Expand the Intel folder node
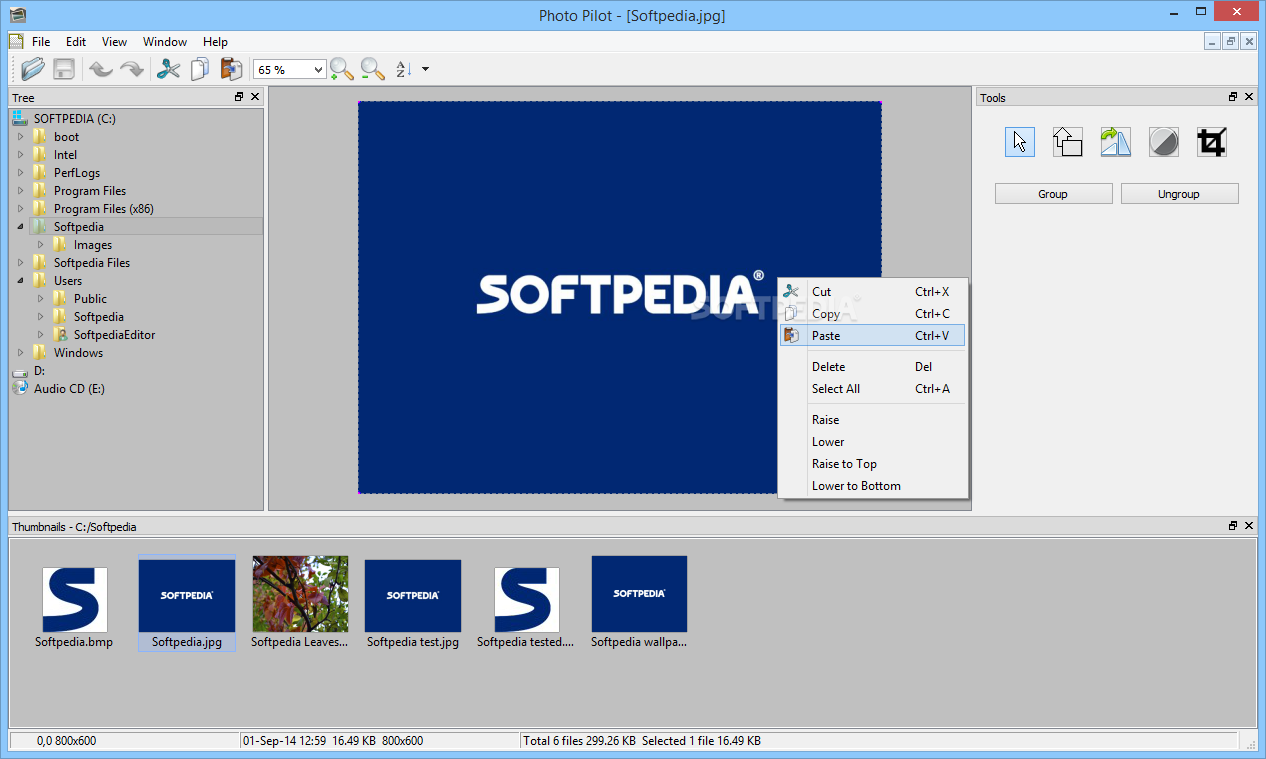Image resolution: width=1266 pixels, height=759 pixels. coord(20,155)
